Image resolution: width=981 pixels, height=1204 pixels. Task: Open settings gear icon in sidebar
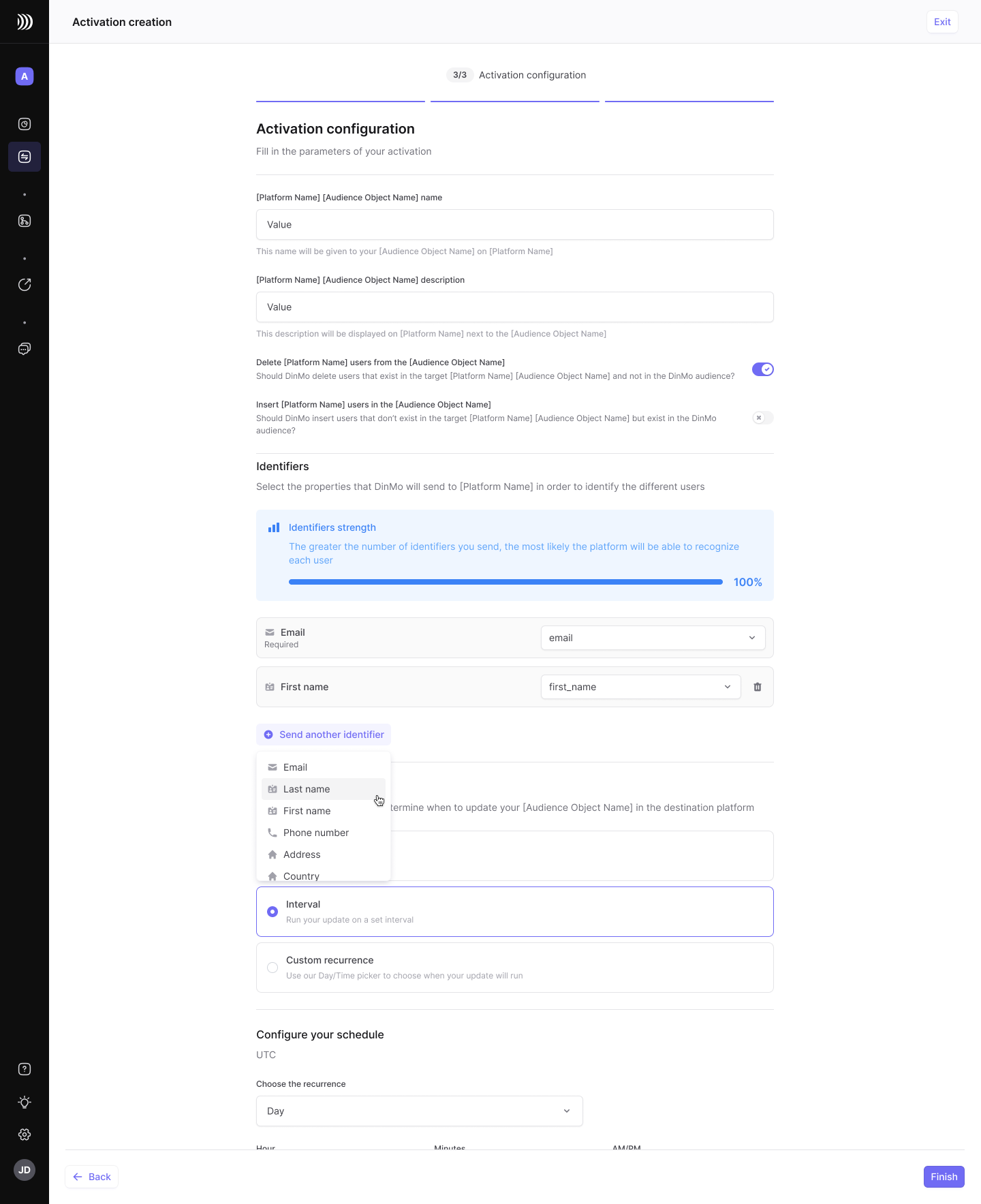[x=25, y=1134]
